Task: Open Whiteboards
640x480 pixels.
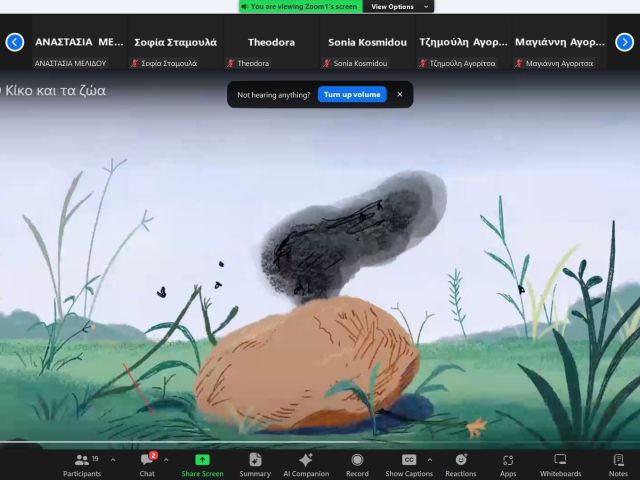Action: [560, 465]
